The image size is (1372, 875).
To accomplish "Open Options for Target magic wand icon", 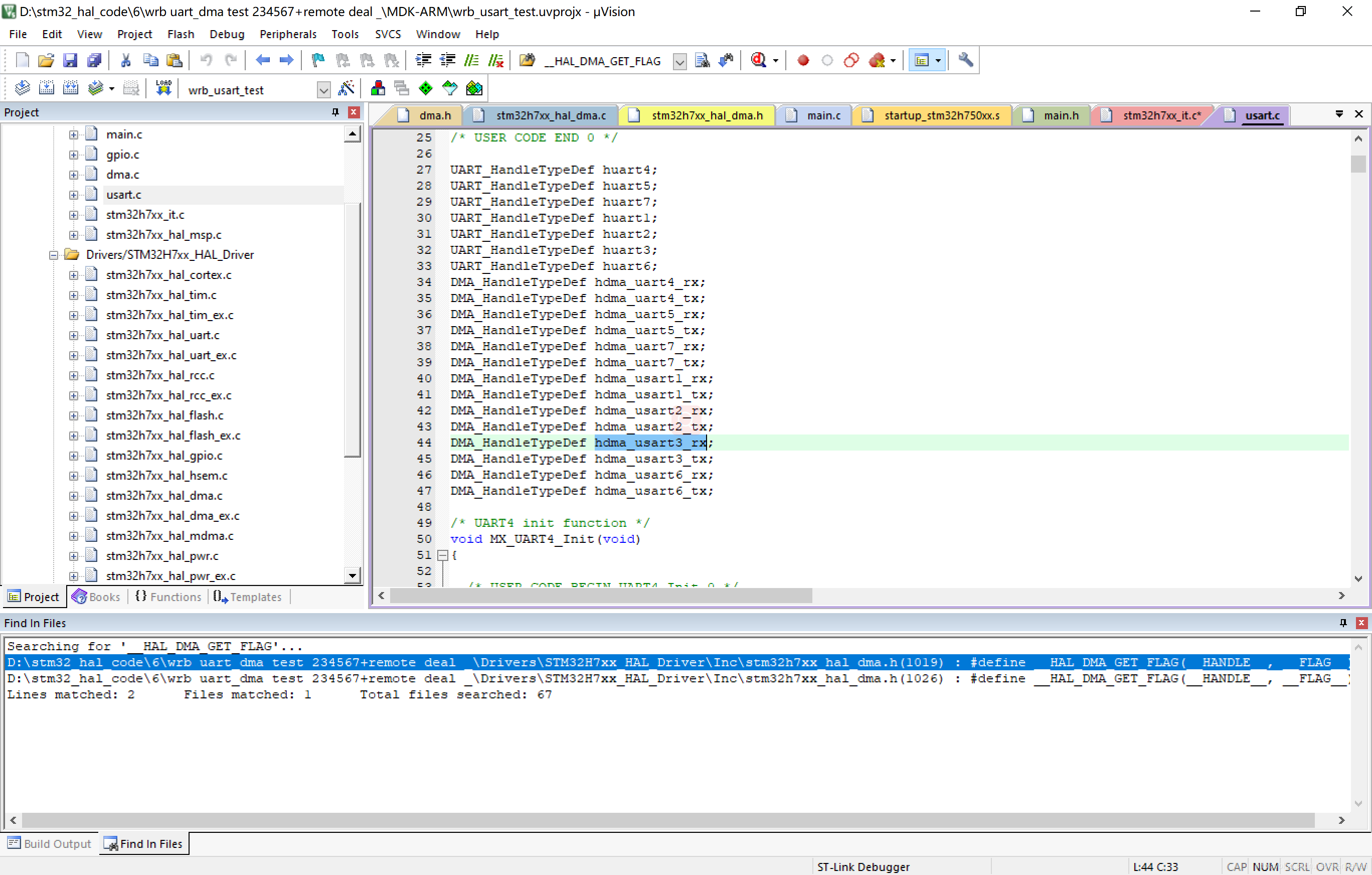I will (346, 88).
